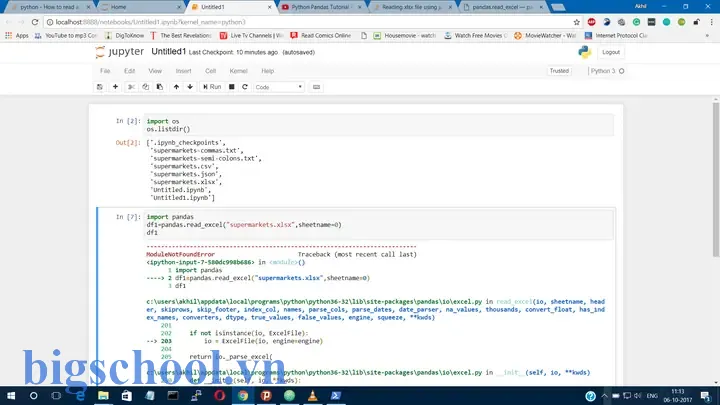Image resolution: width=720 pixels, height=405 pixels.
Task: Switch to the pandas.read_excel tab
Action: click(502, 7)
